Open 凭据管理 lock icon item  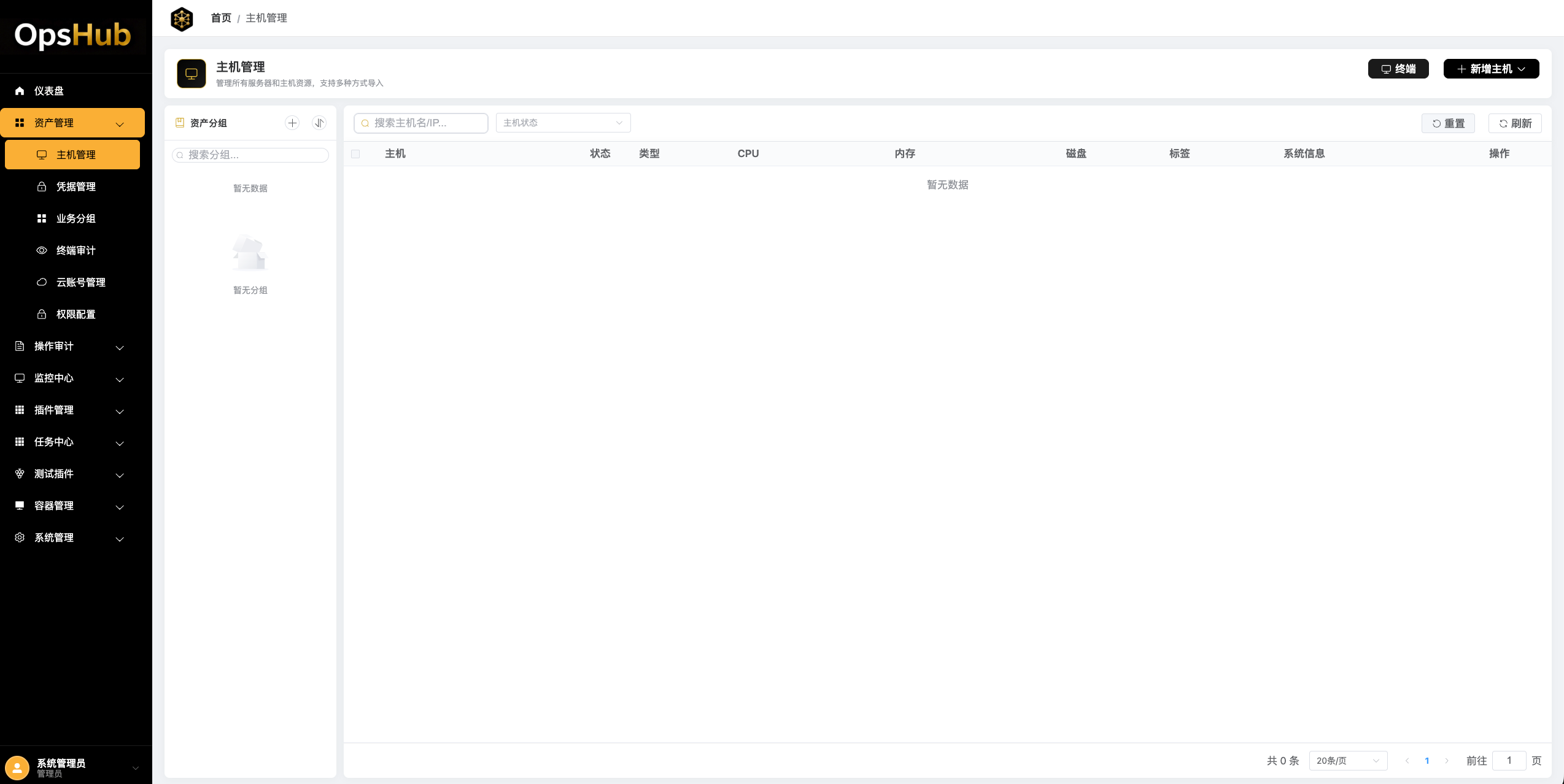pyautogui.click(x=42, y=186)
